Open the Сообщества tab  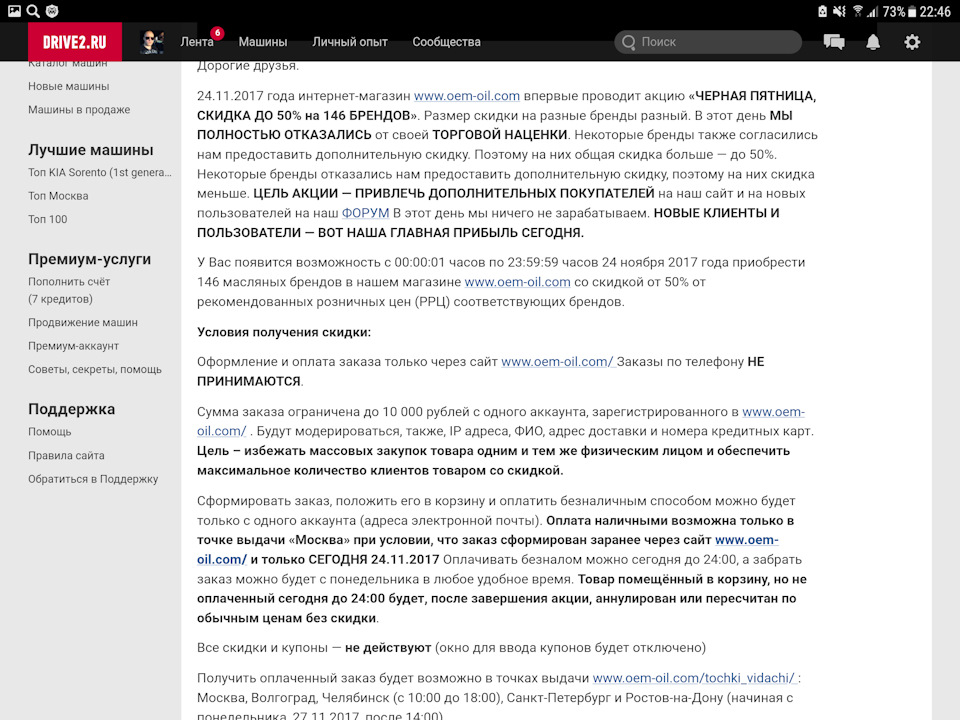[446, 42]
